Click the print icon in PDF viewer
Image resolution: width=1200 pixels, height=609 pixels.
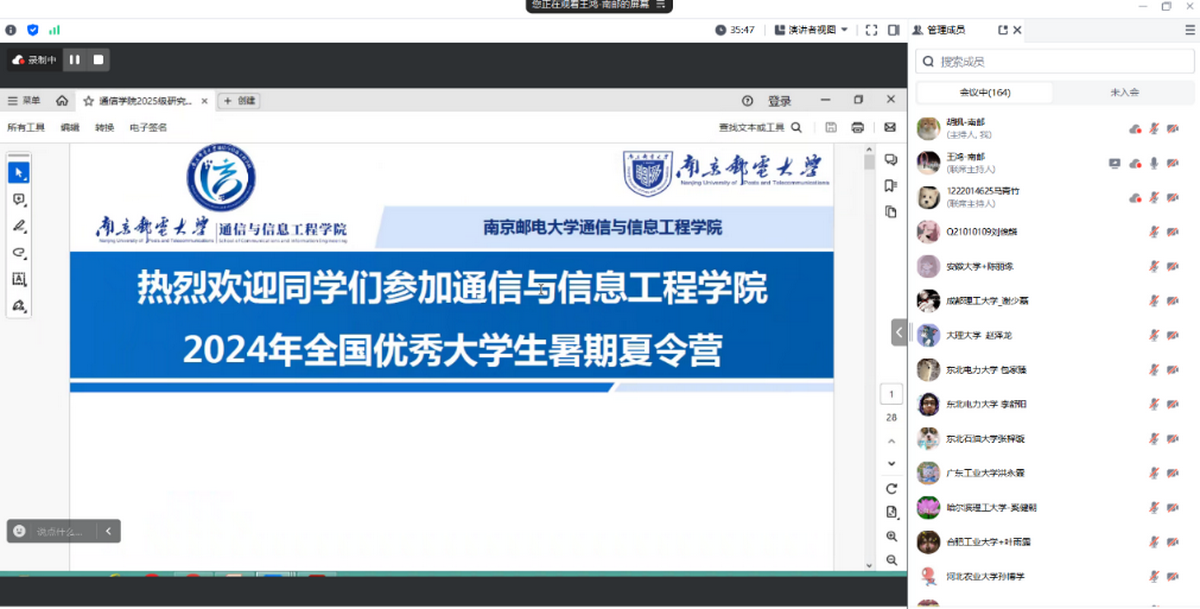857,127
